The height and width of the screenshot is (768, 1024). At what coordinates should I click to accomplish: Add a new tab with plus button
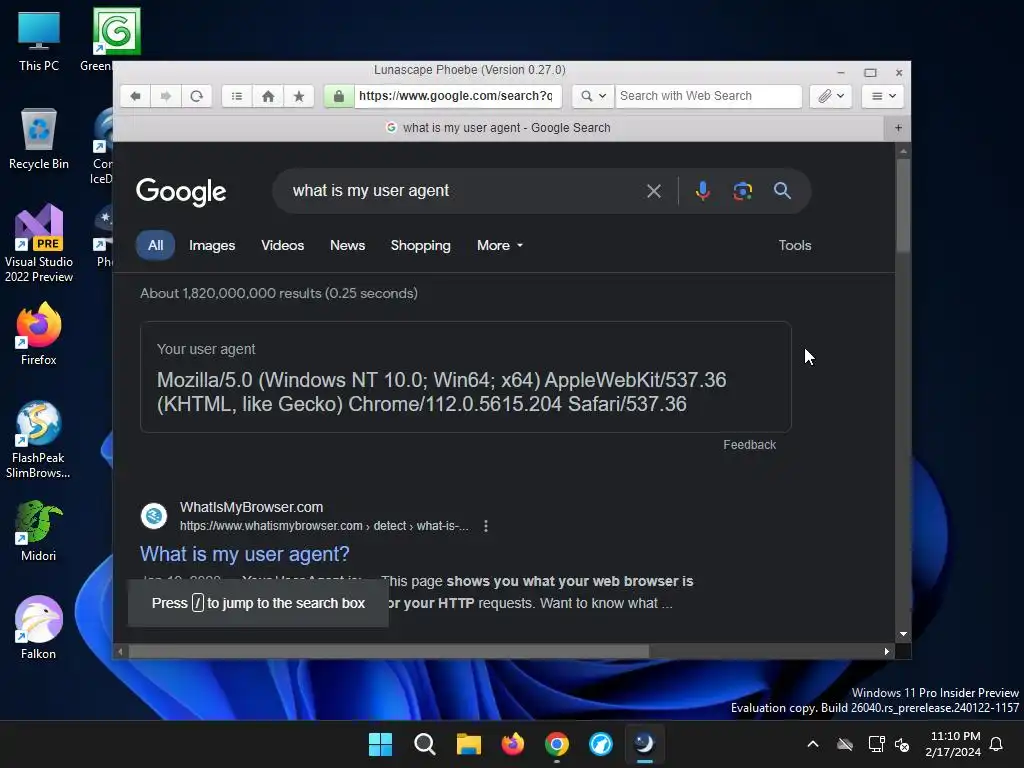[x=898, y=128]
